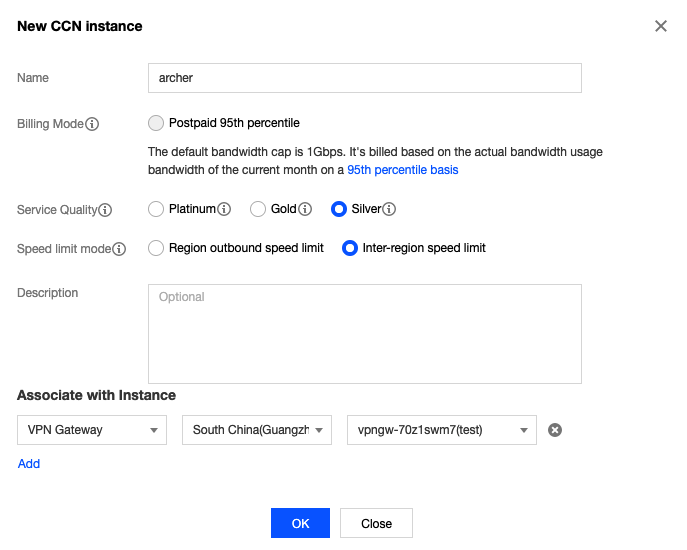
Task: Select Postpaid 95th percentile billing
Action: coord(156,123)
